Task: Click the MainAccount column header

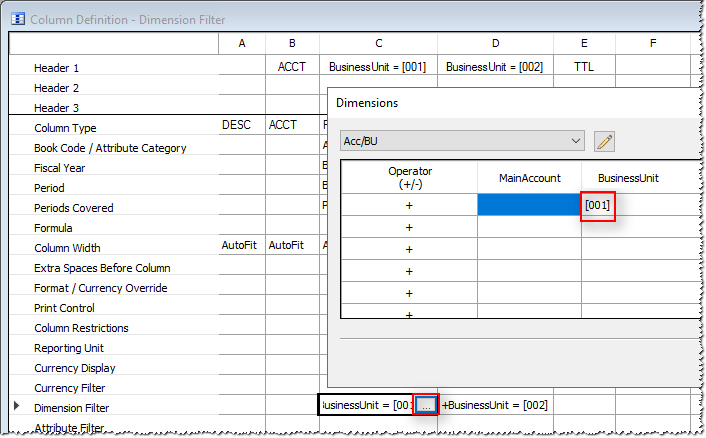Action: click(529, 177)
